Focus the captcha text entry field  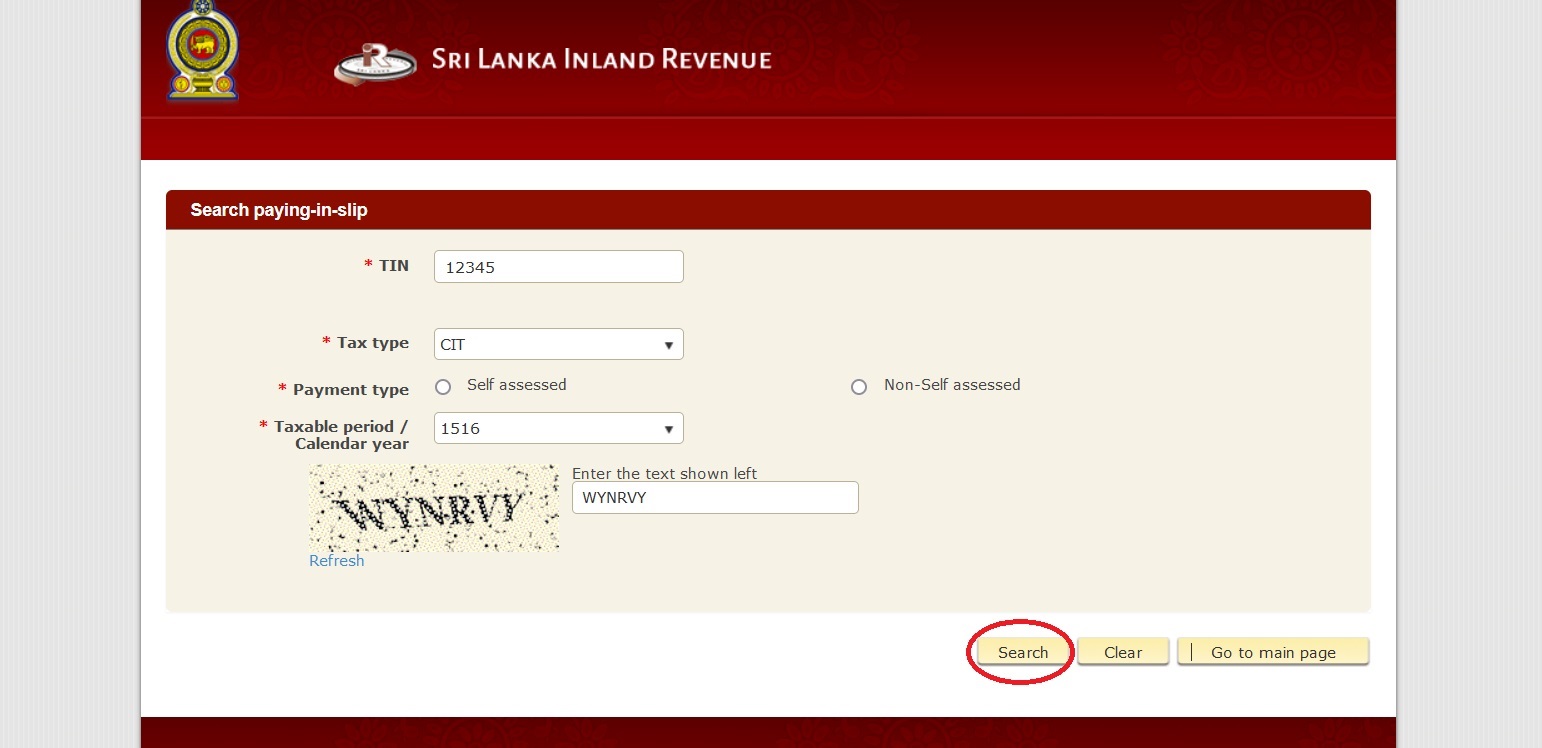coord(714,498)
